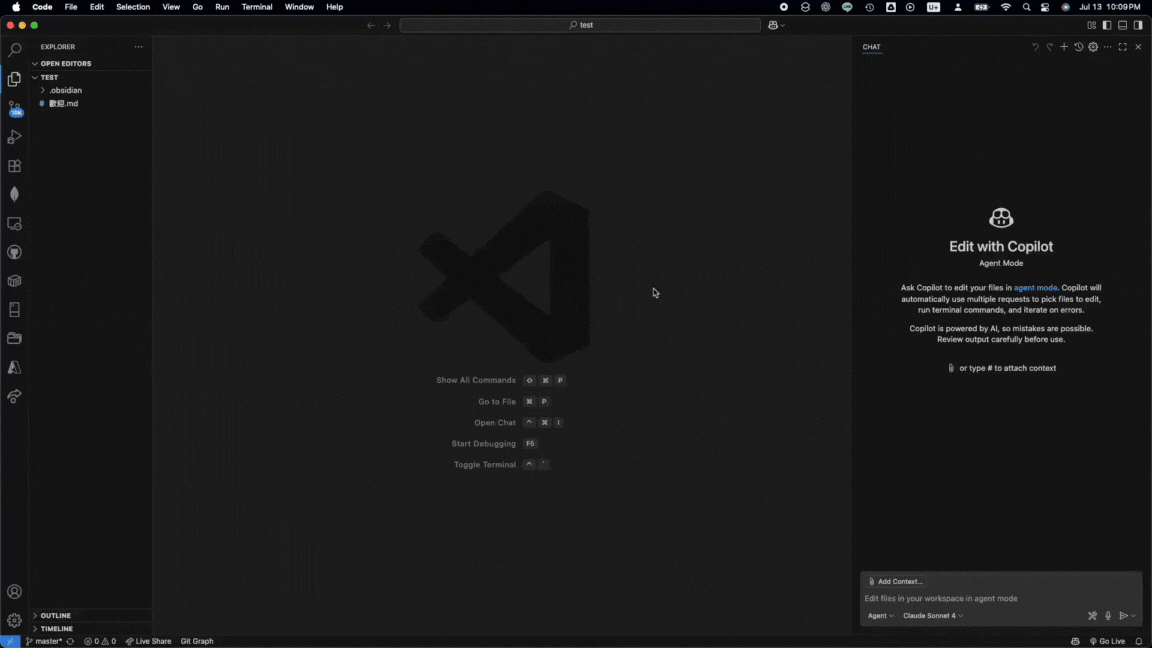Click Go Live in status bar

[1107, 641]
